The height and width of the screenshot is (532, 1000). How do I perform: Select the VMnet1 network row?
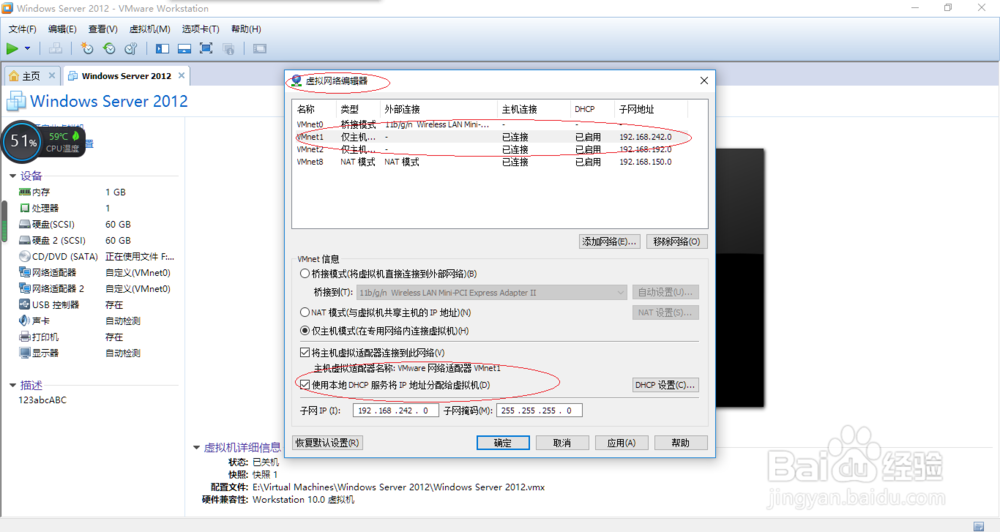point(499,137)
